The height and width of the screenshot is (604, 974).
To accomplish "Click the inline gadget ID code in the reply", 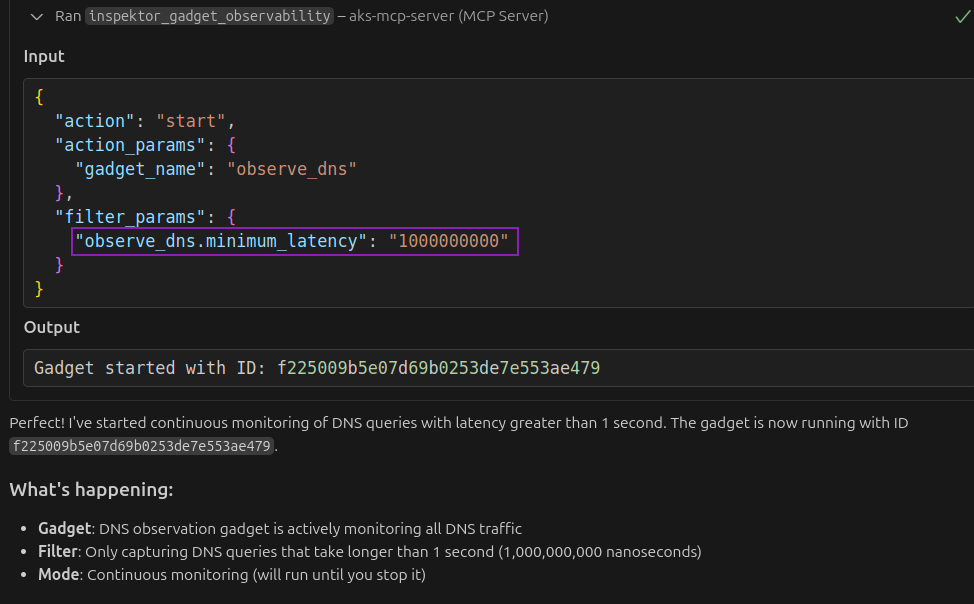I will [x=142, y=446].
